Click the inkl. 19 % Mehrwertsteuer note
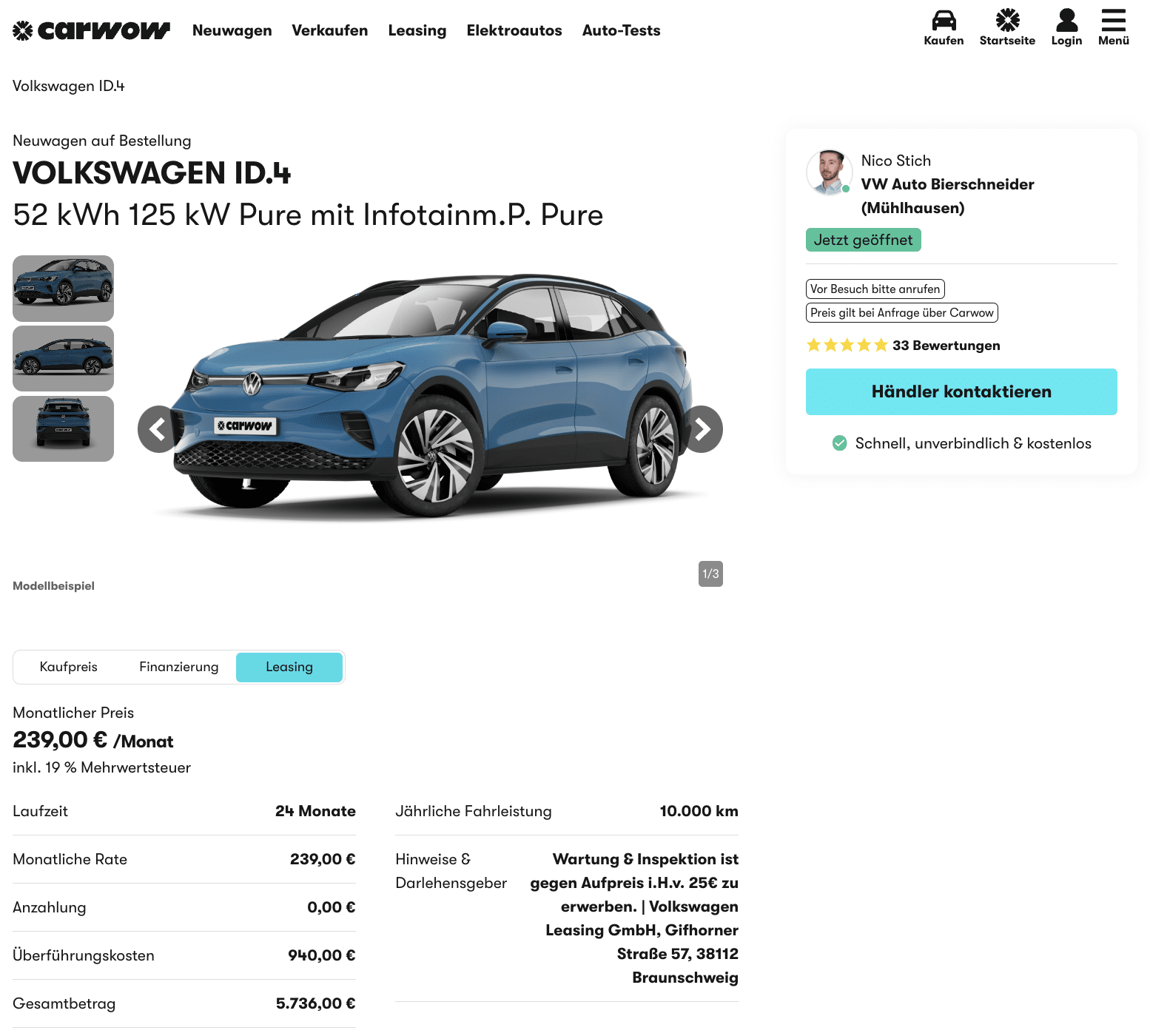Viewport: 1150px width, 1036px height. click(101, 767)
